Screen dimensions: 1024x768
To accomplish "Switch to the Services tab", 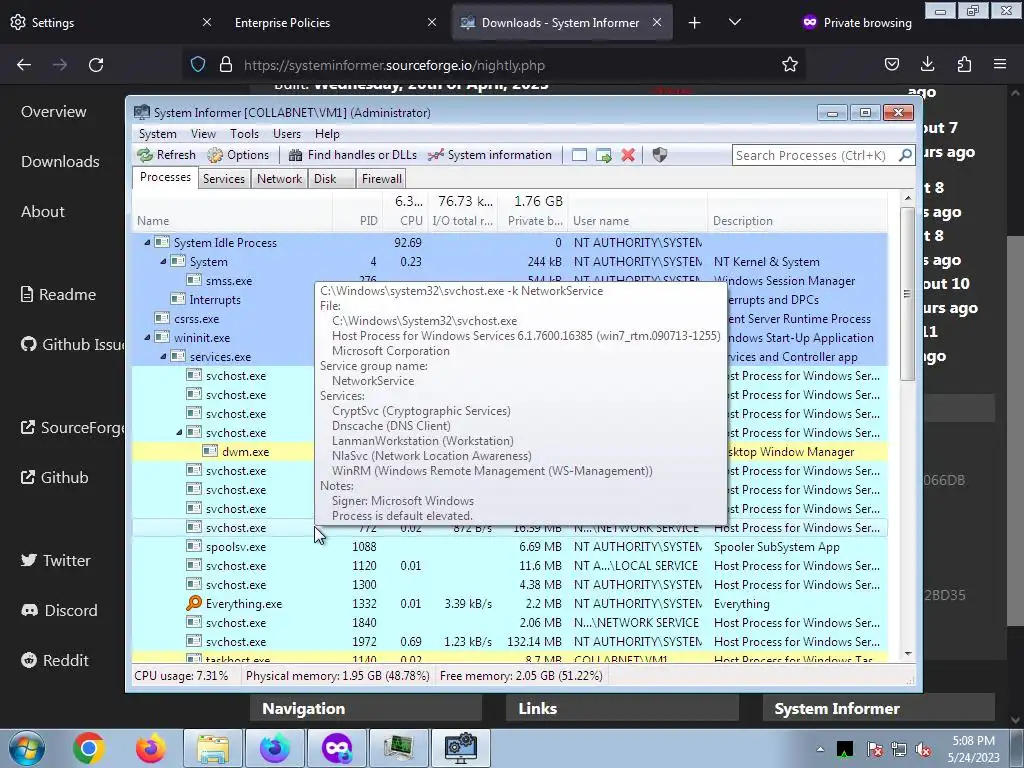I will click(224, 178).
